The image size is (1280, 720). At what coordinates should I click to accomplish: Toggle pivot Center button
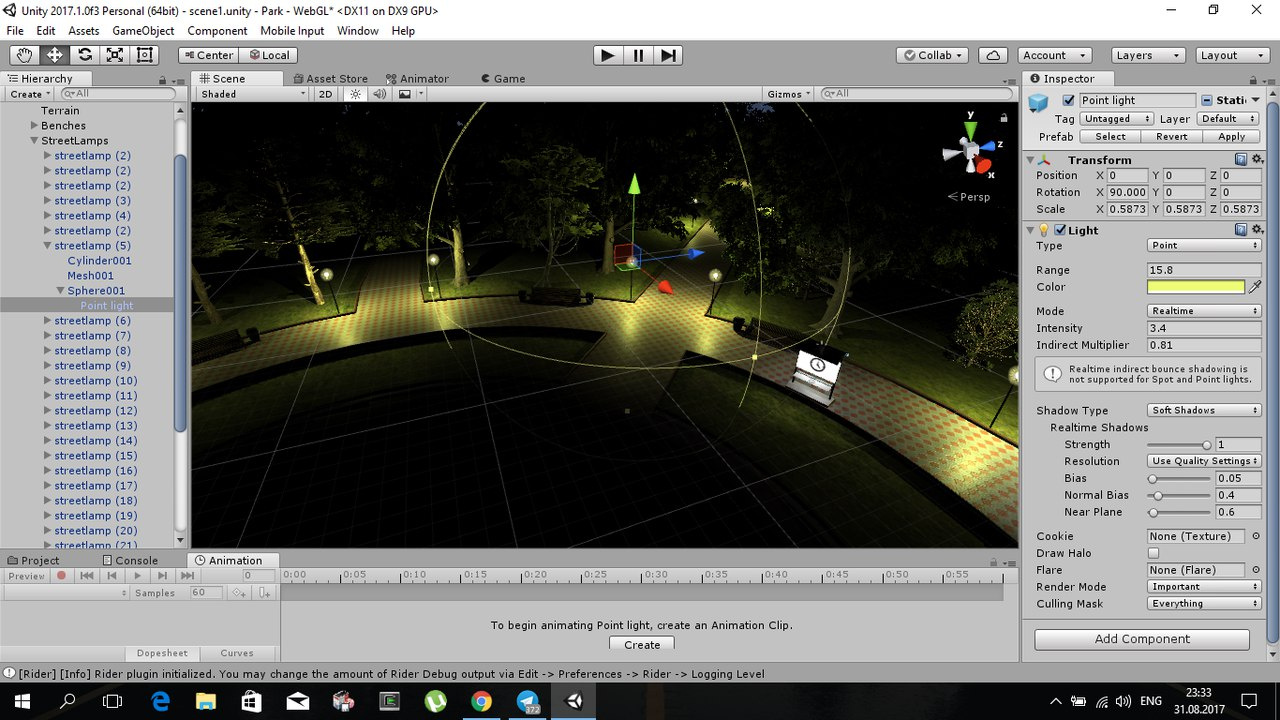pos(208,55)
